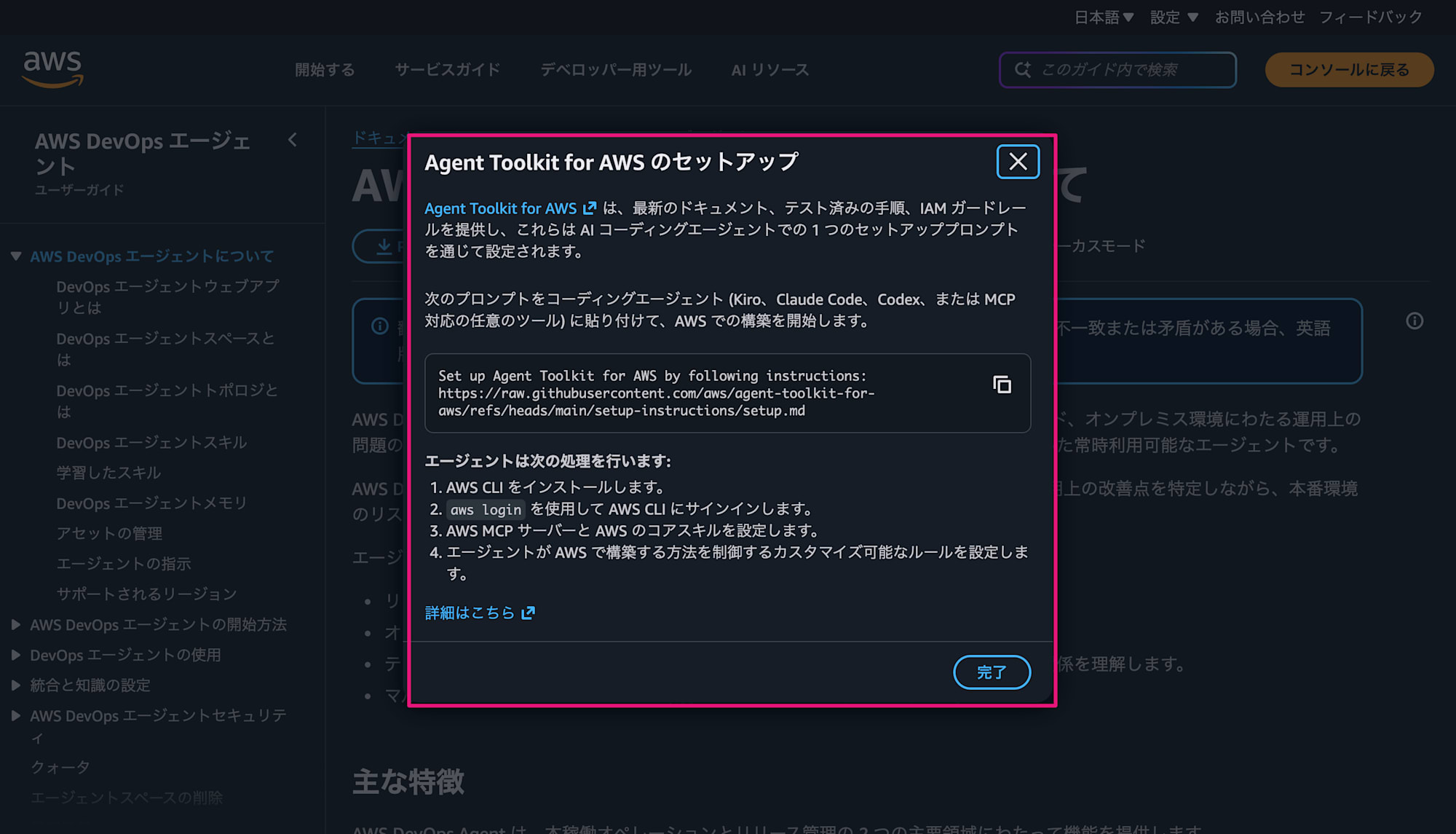The height and width of the screenshot is (834, 1456).
Task: Open the 日本語 language dropdown
Action: (1104, 17)
